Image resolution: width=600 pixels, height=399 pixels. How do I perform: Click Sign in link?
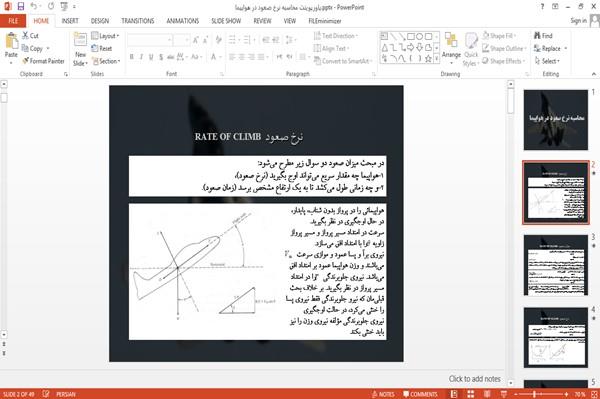(x=578, y=21)
